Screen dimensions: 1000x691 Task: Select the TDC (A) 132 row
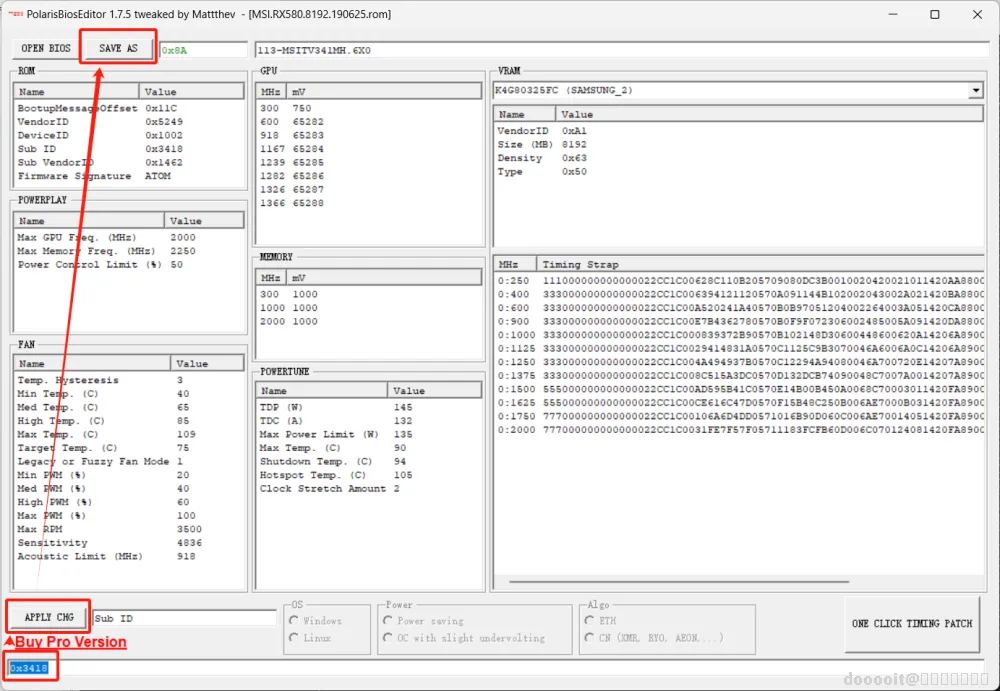tap(369, 420)
